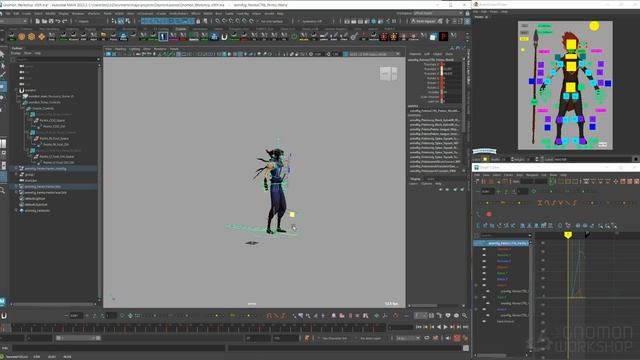This screenshot has height=360, width=640.
Task: Open the Windows menu in Maya menu bar
Action: (78, 13)
